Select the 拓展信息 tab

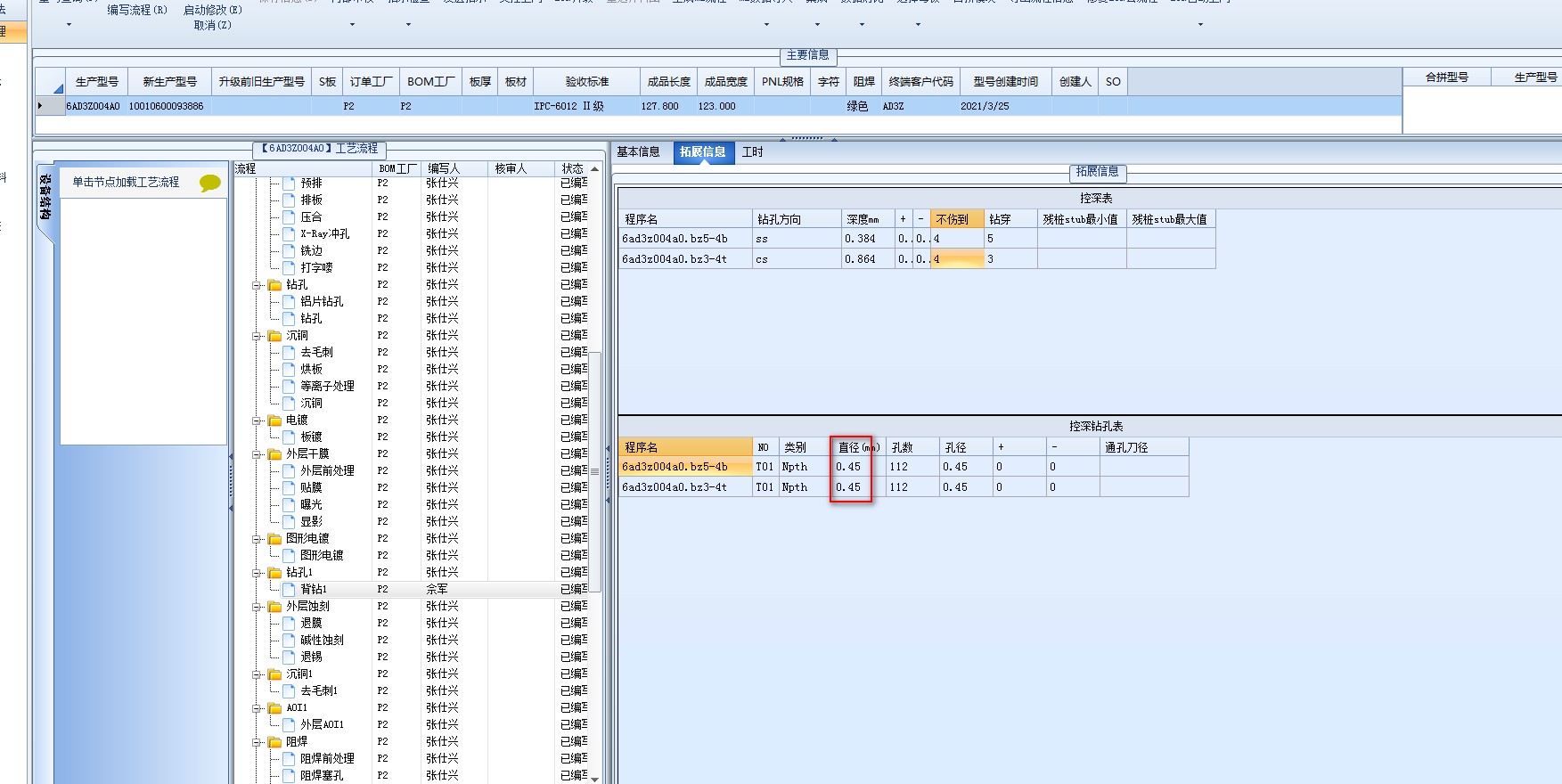[x=703, y=152]
